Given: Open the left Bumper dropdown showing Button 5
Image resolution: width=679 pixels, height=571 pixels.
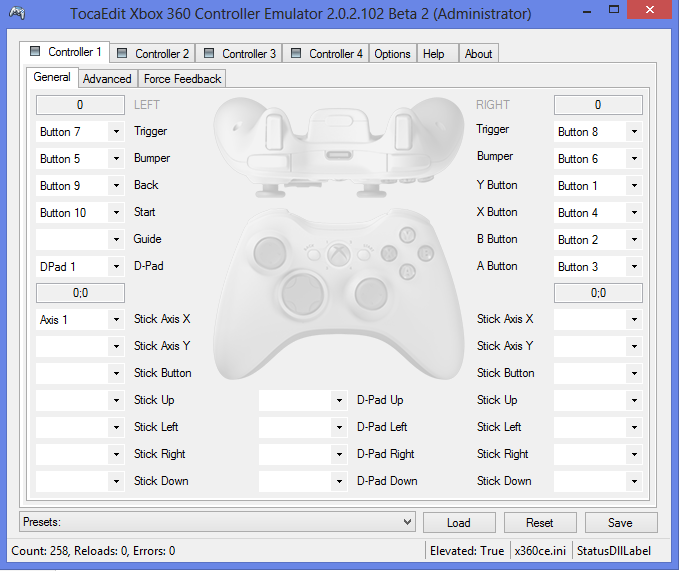Looking at the screenshot, I should pos(80,158).
